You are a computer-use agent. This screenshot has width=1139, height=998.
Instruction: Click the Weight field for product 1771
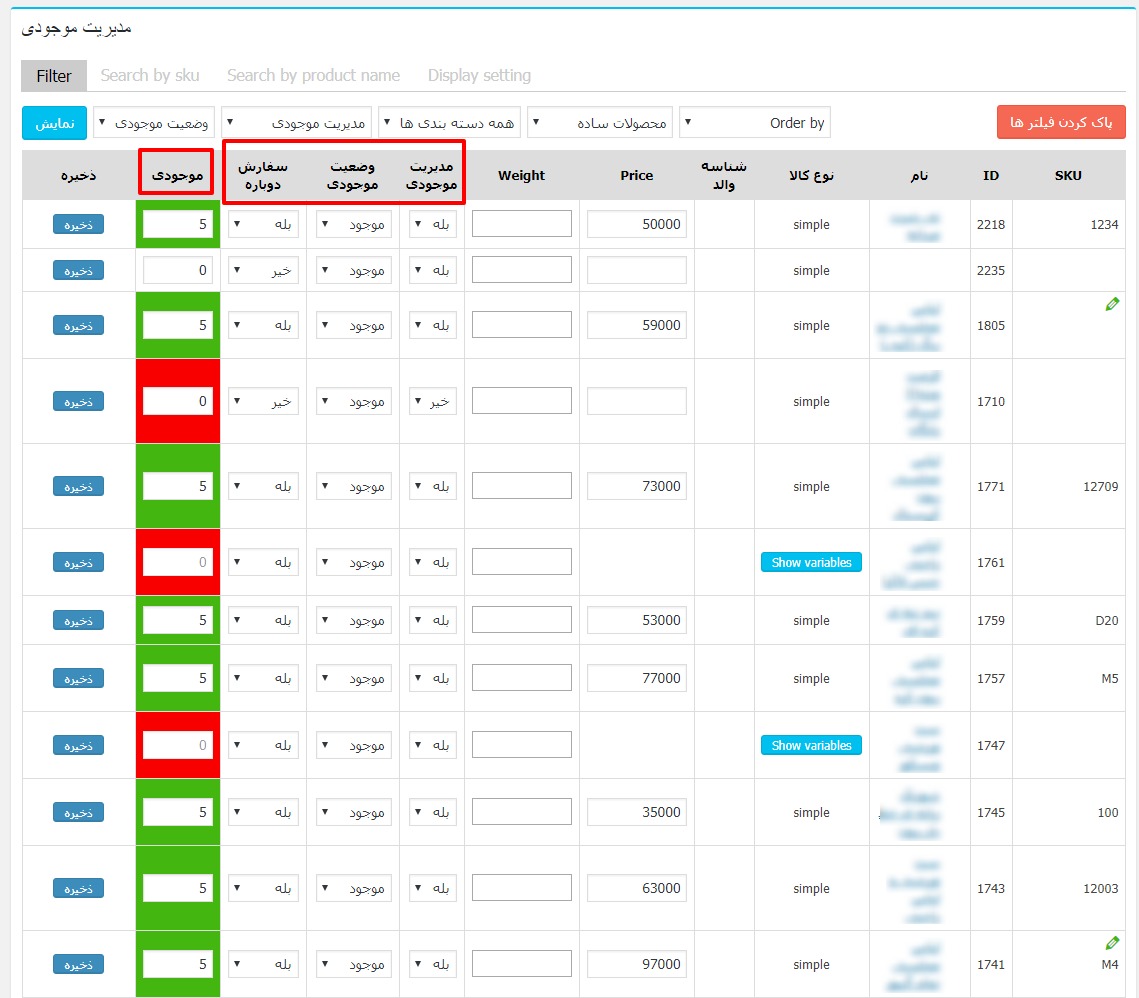(521, 487)
